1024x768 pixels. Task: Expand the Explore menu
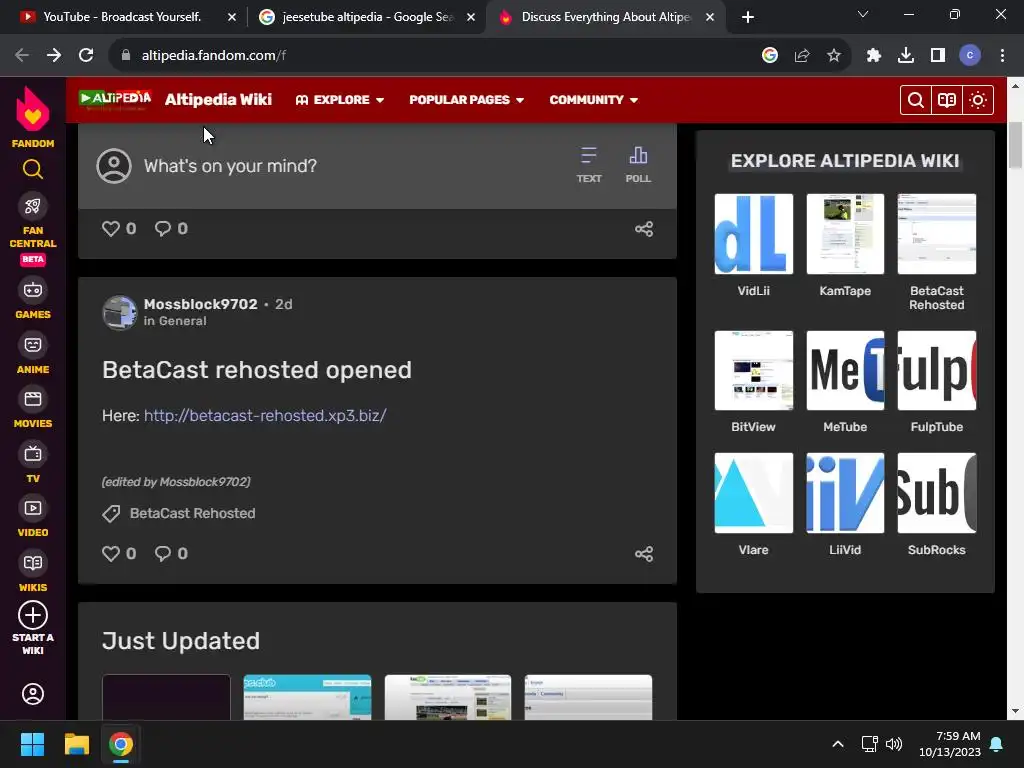pyautogui.click(x=340, y=100)
